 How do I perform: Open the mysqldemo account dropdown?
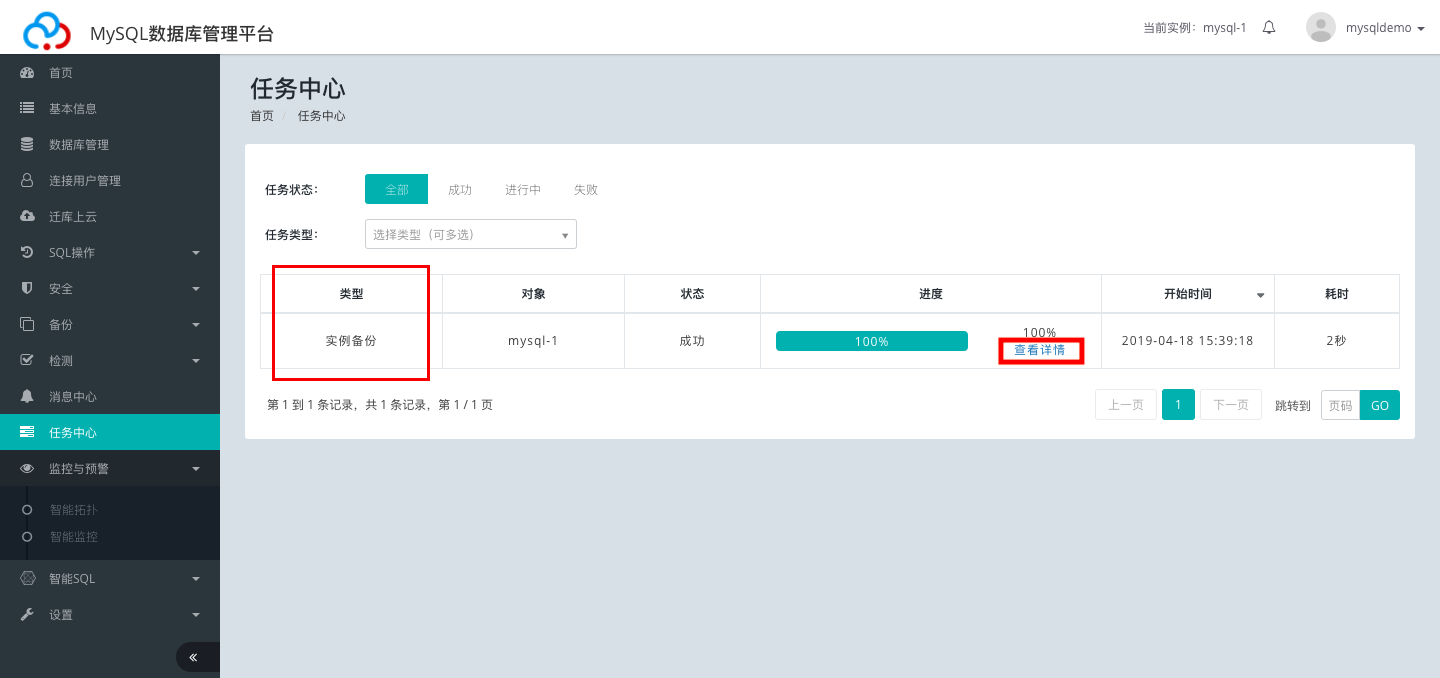click(1385, 28)
